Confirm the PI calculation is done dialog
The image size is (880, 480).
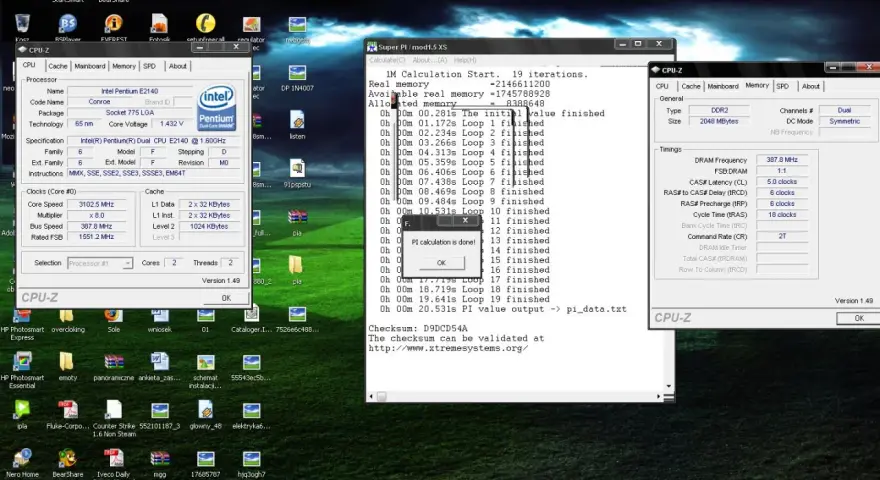442,263
